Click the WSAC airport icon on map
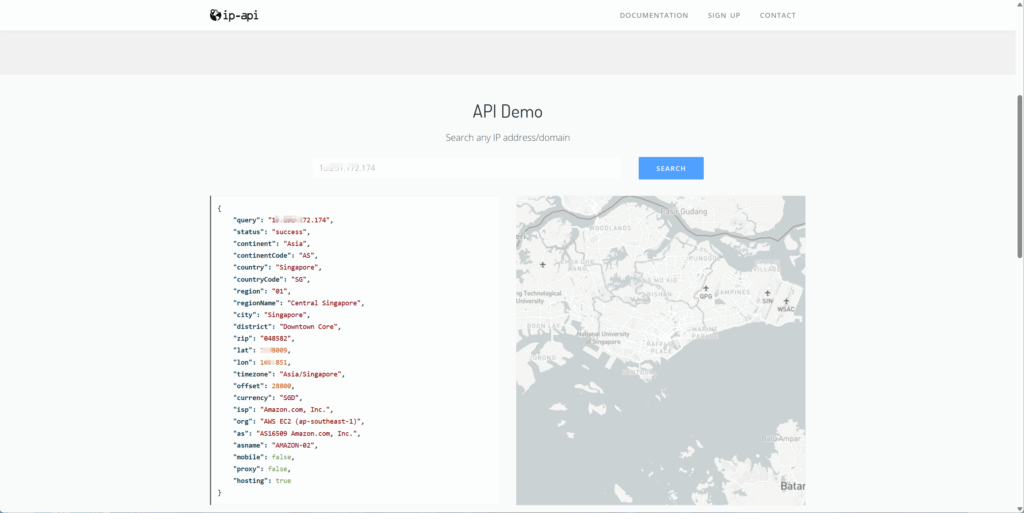Screen dimensions: 1024x513 pyautogui.click(x=786, y=302)
